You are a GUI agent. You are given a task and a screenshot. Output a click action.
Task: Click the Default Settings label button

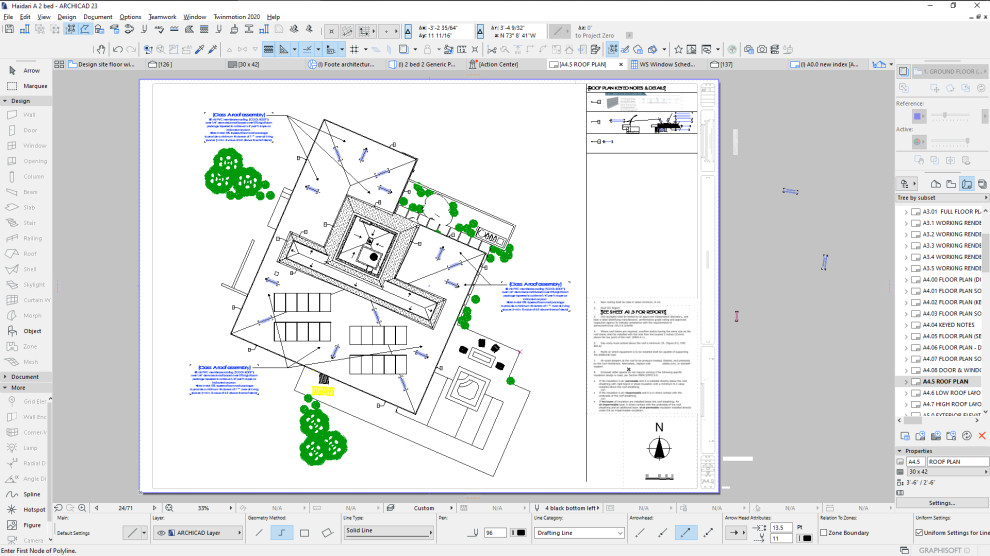click(x=73, y=533)
